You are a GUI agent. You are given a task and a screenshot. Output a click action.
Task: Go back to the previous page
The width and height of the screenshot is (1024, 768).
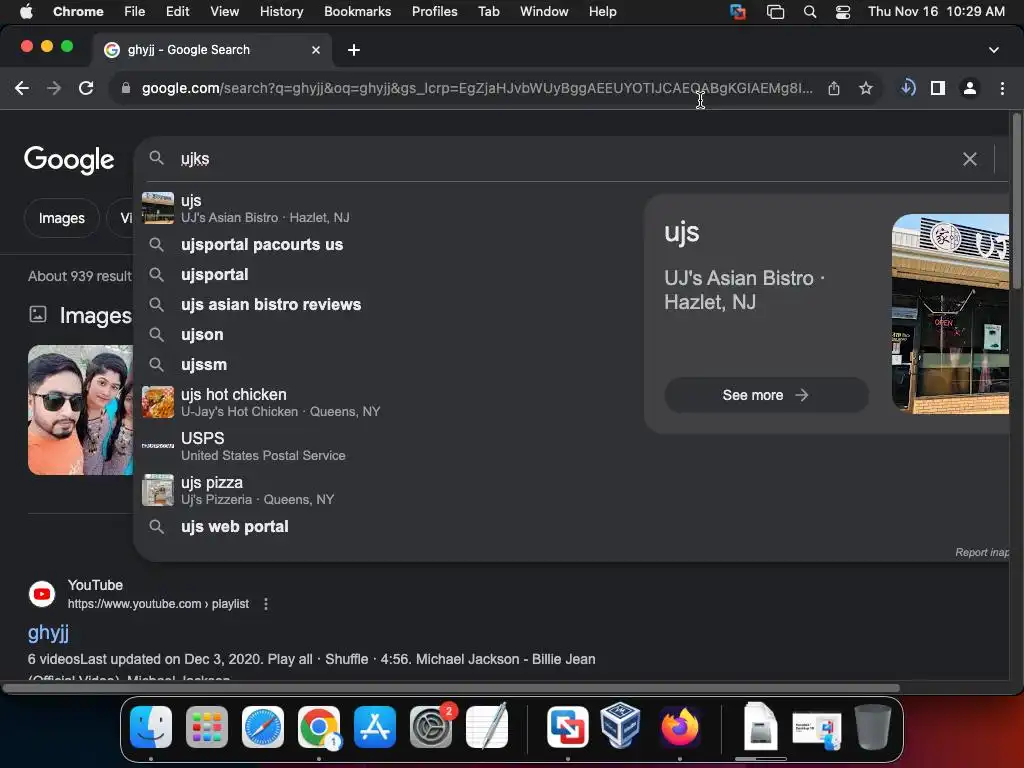[x=22, y=88]
